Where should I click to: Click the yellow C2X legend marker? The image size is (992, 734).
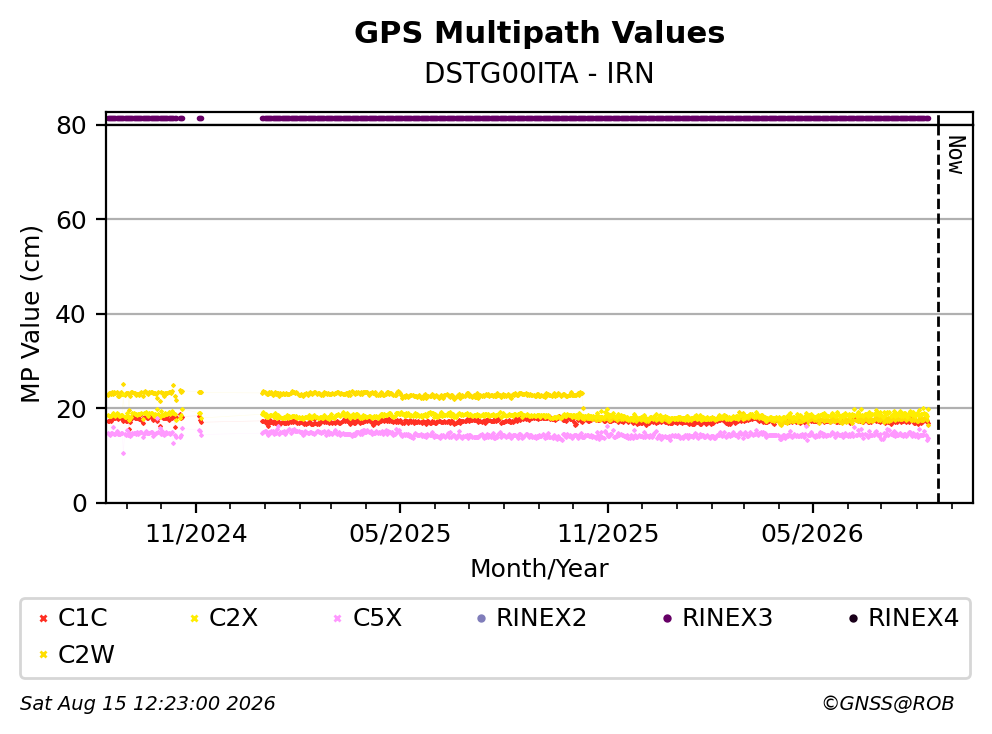(x=194, y=618)
